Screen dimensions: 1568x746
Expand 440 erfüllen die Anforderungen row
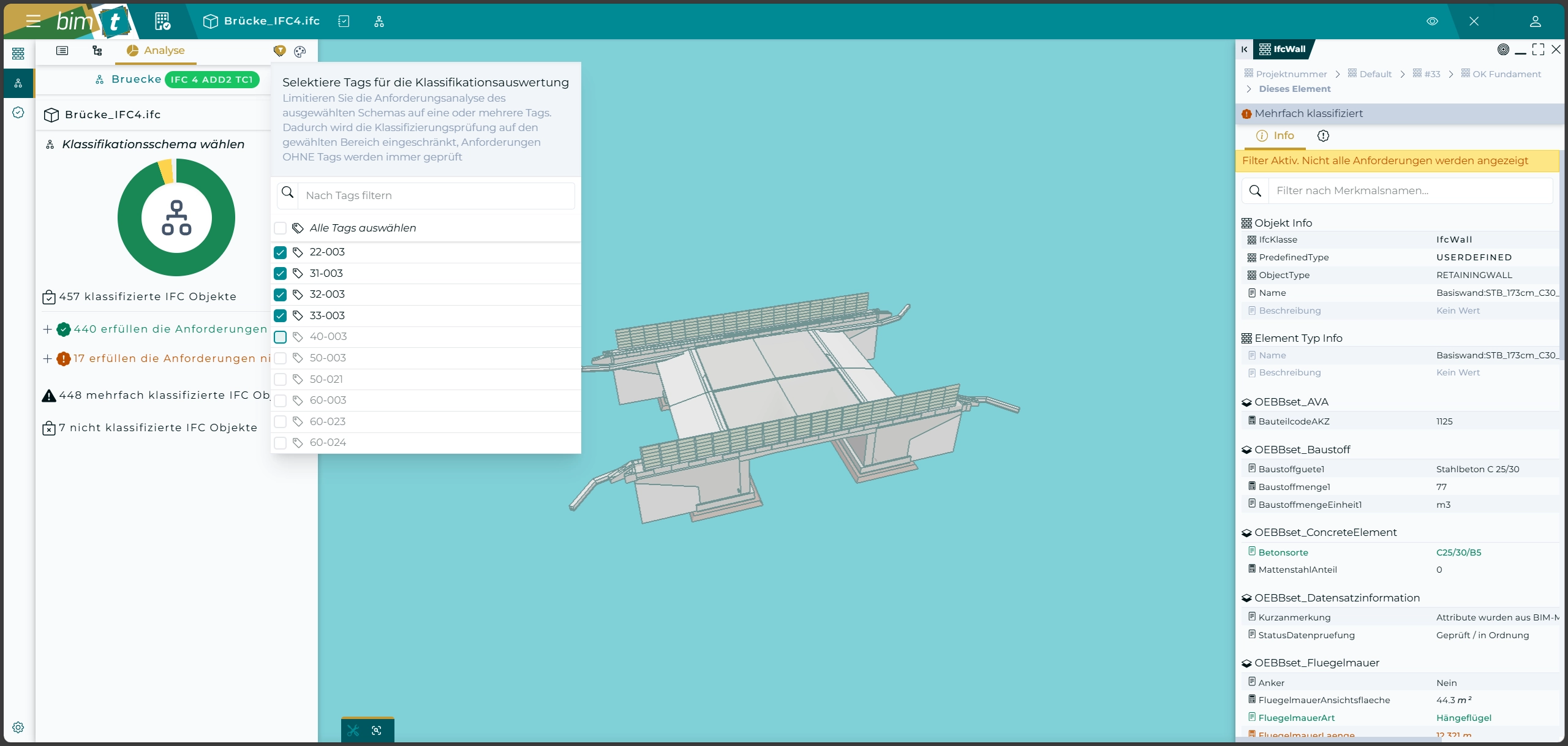pos(47,330)
